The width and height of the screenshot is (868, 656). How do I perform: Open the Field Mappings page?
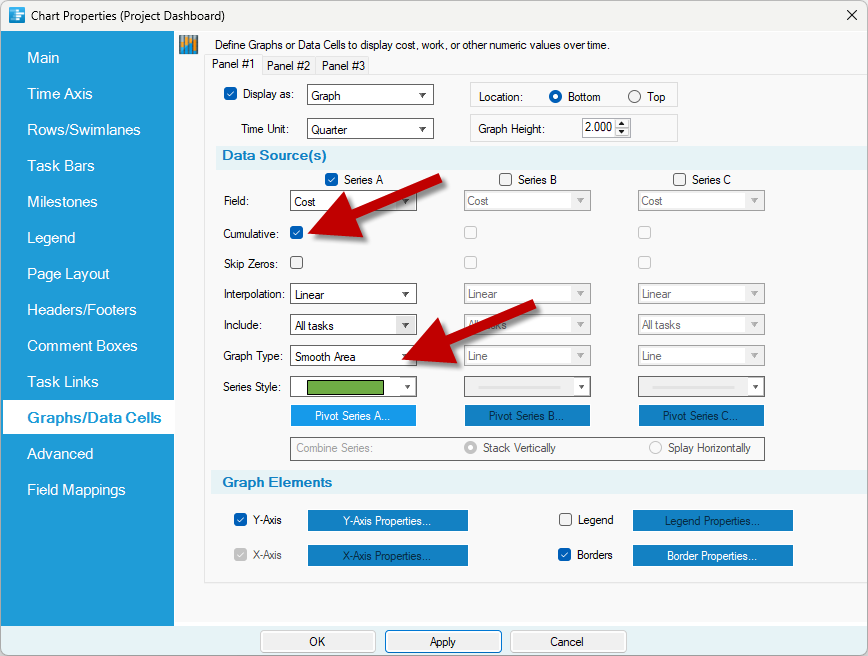click(x=76, y=489)
